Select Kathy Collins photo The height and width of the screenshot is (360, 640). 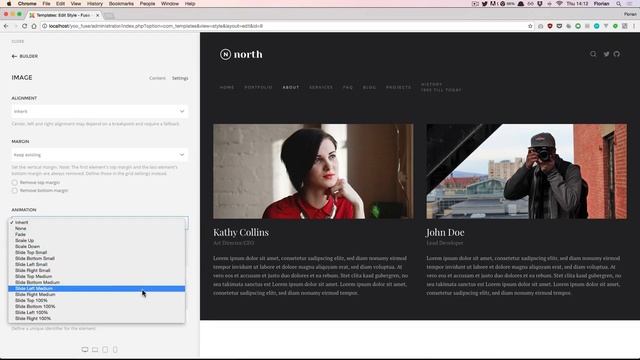(313, 171)
